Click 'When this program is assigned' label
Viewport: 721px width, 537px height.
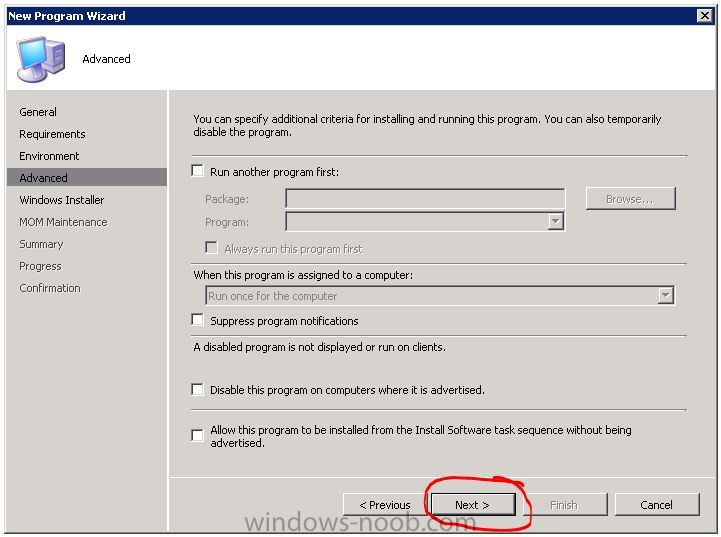(x=303, y=275)
